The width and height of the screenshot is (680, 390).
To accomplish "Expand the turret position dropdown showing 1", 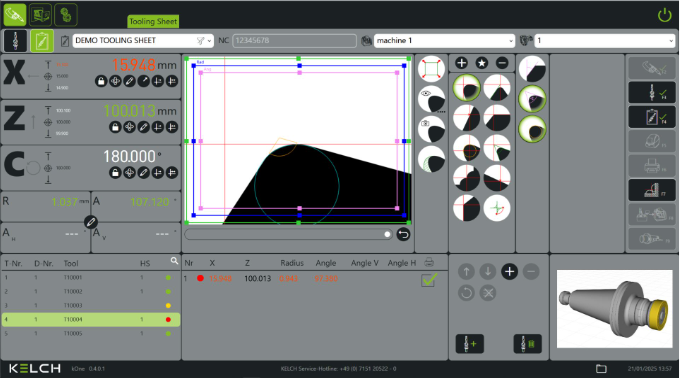I will [x=605, y=40].
